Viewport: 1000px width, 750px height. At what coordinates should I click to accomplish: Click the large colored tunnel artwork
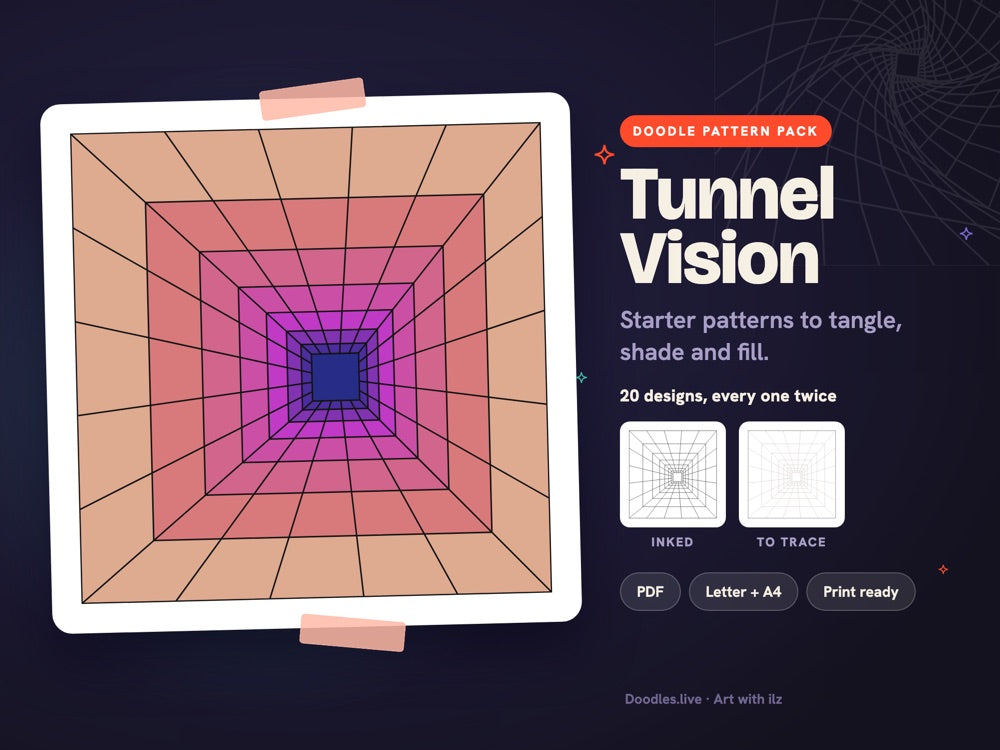[x=311, y=362]
